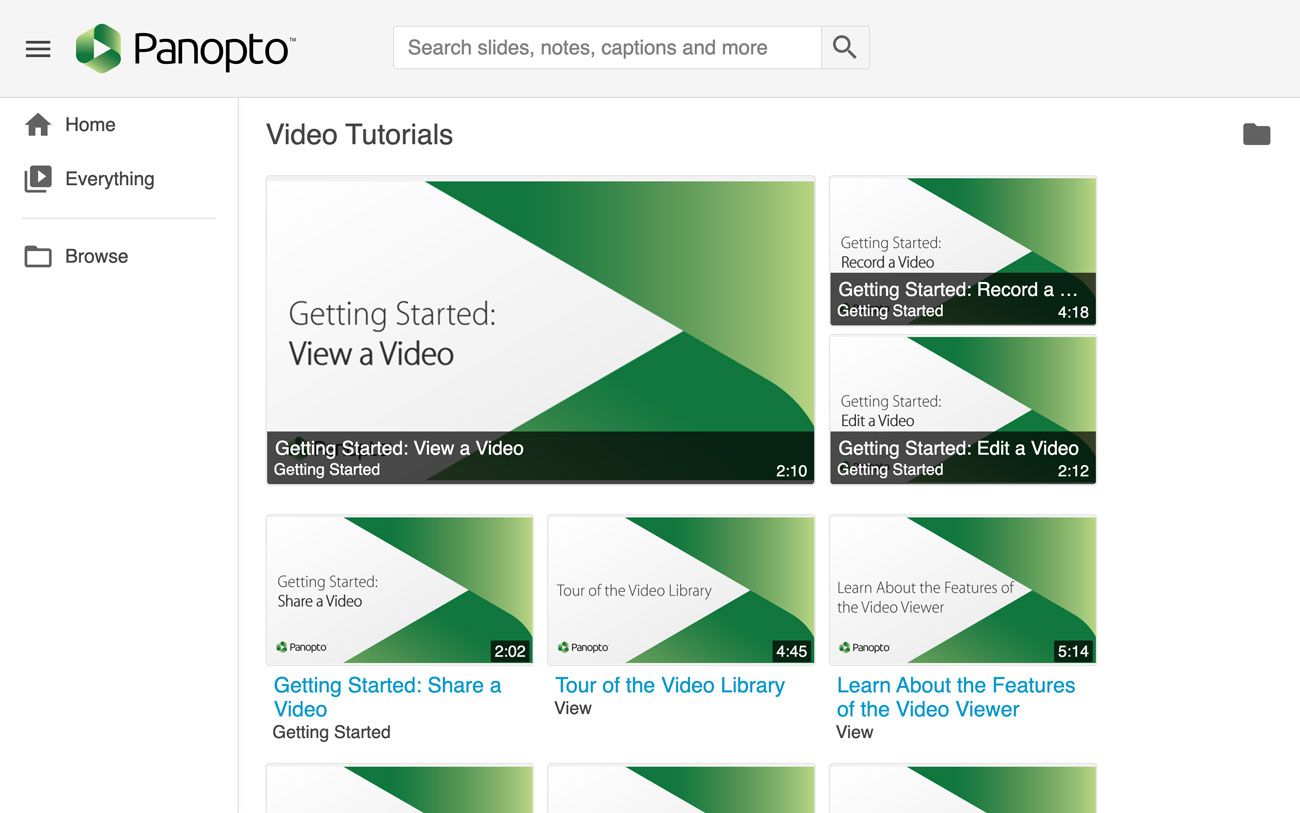Screen dimensions: 1300x813
Task: Click the Everything play-stack icon
Action: point(38,179)
